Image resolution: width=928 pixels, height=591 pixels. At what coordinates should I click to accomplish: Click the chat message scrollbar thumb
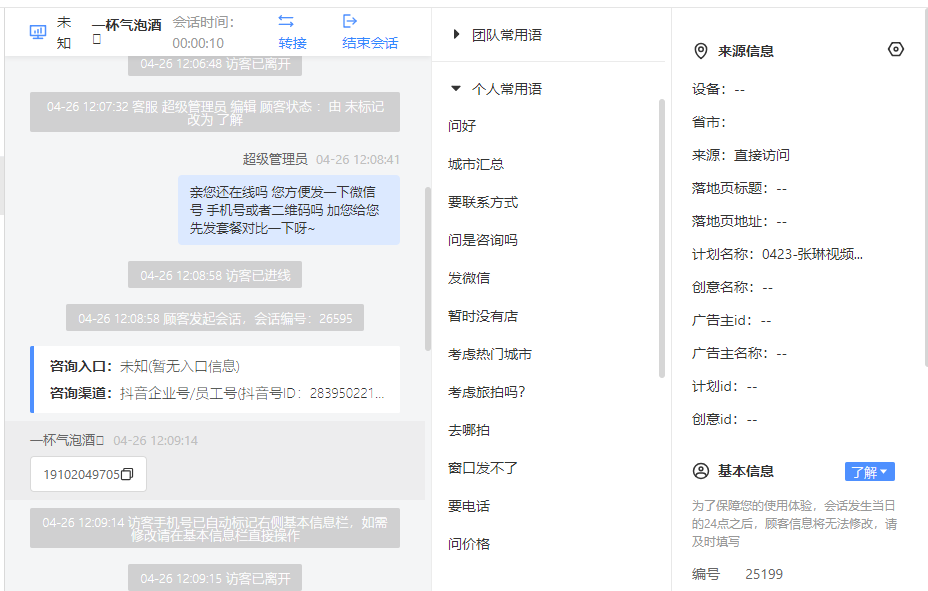427,269
